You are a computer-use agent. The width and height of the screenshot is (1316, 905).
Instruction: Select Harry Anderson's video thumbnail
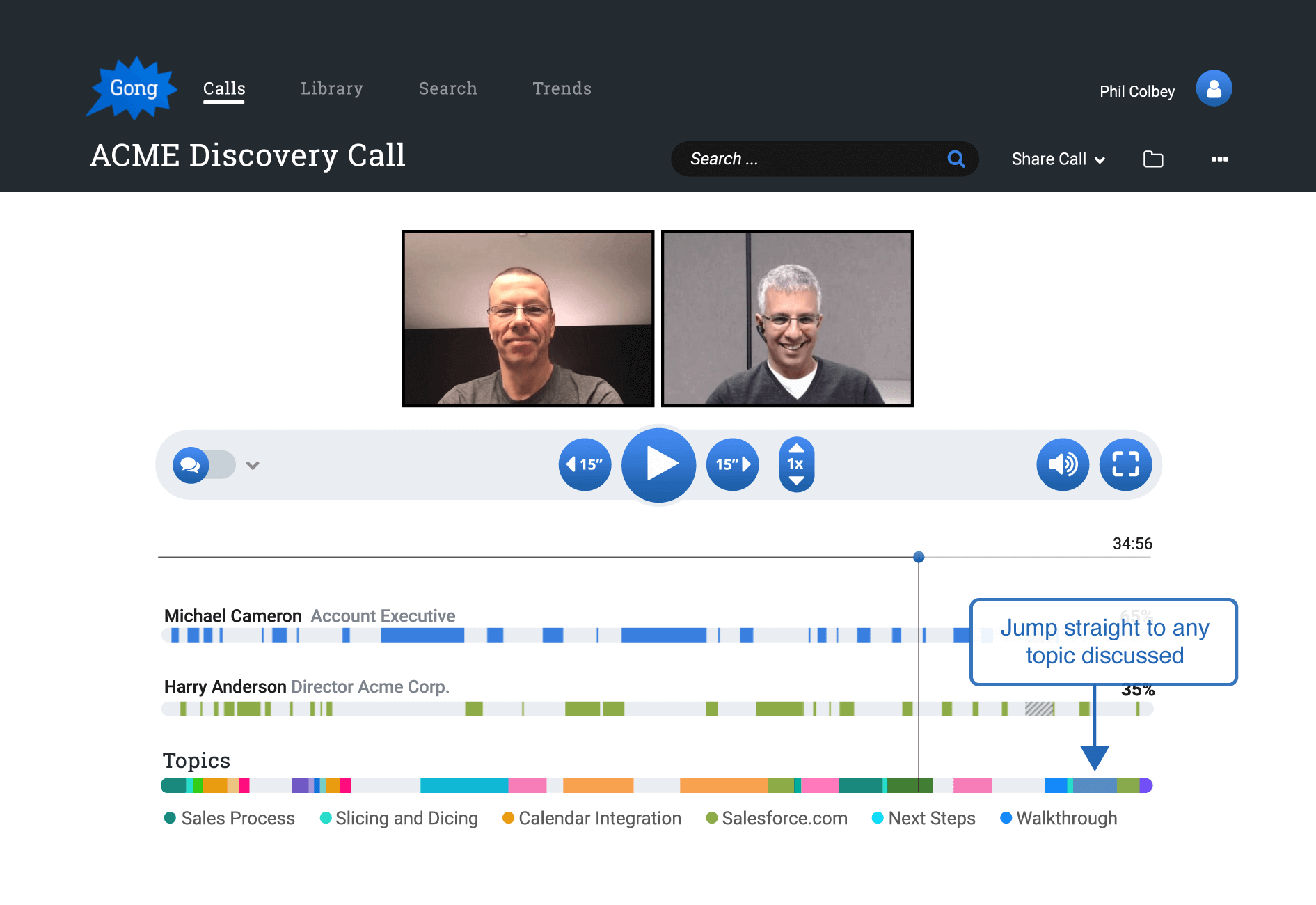coord(787,319)
